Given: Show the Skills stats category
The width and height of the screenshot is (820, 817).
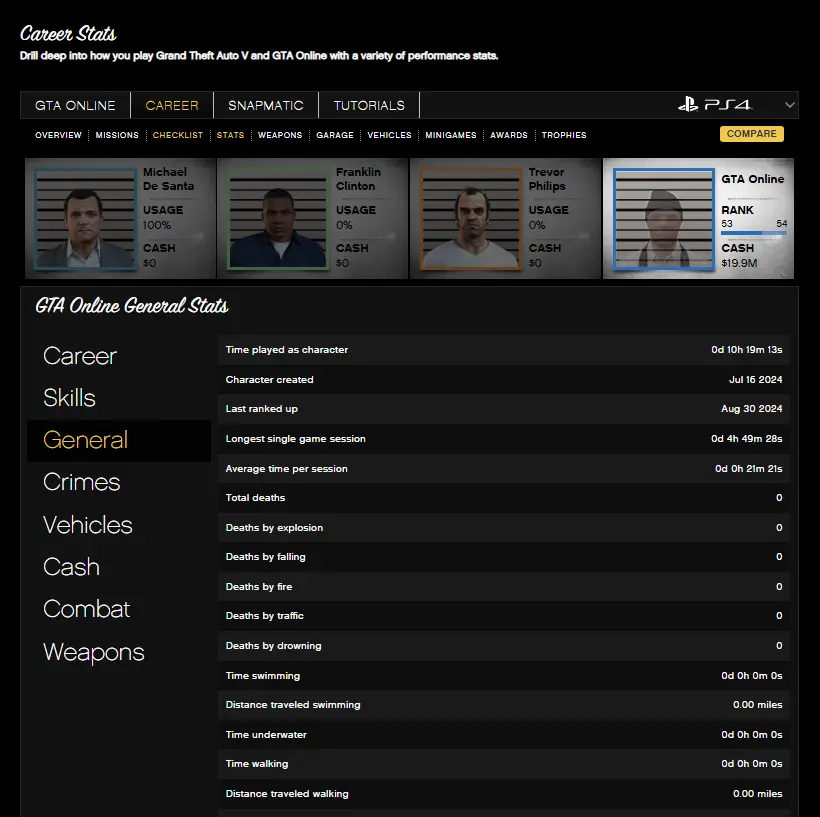Looking at the screenshot, I should coord(70,398).
